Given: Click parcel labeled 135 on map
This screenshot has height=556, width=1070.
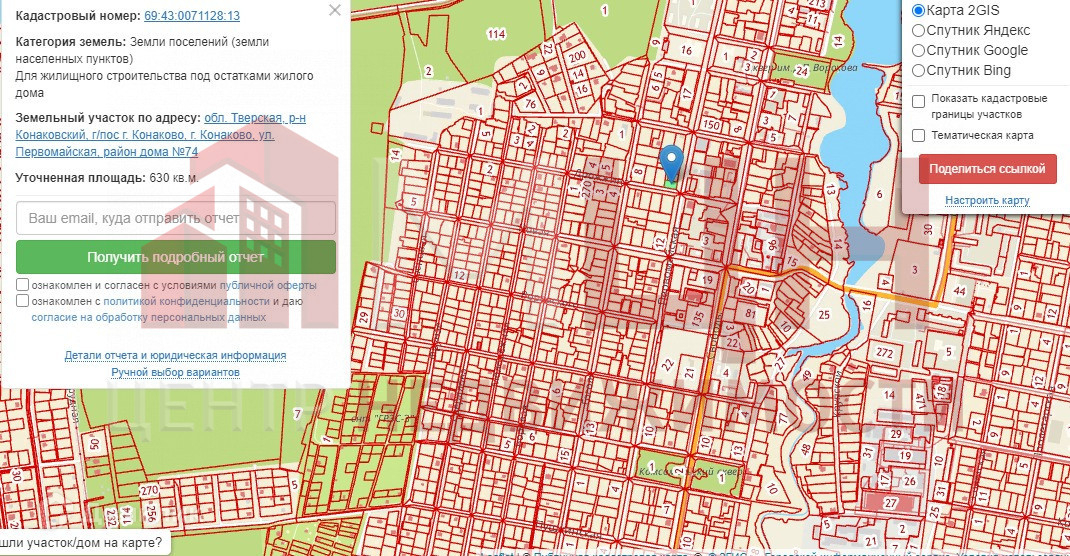Looking at the screenshot, I should coord(697,317).
